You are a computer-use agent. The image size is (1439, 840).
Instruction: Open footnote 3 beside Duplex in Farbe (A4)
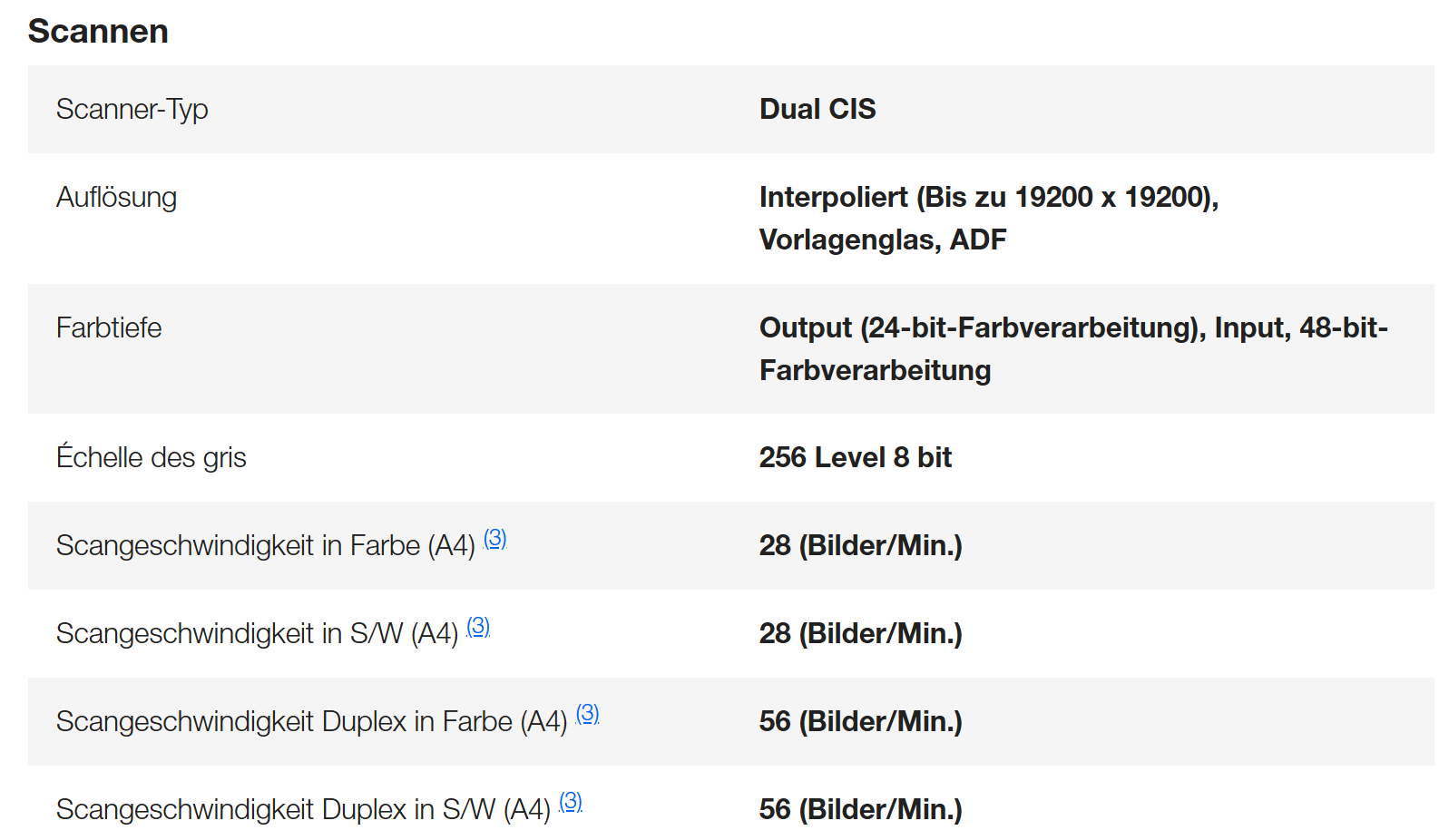[588, 715]
